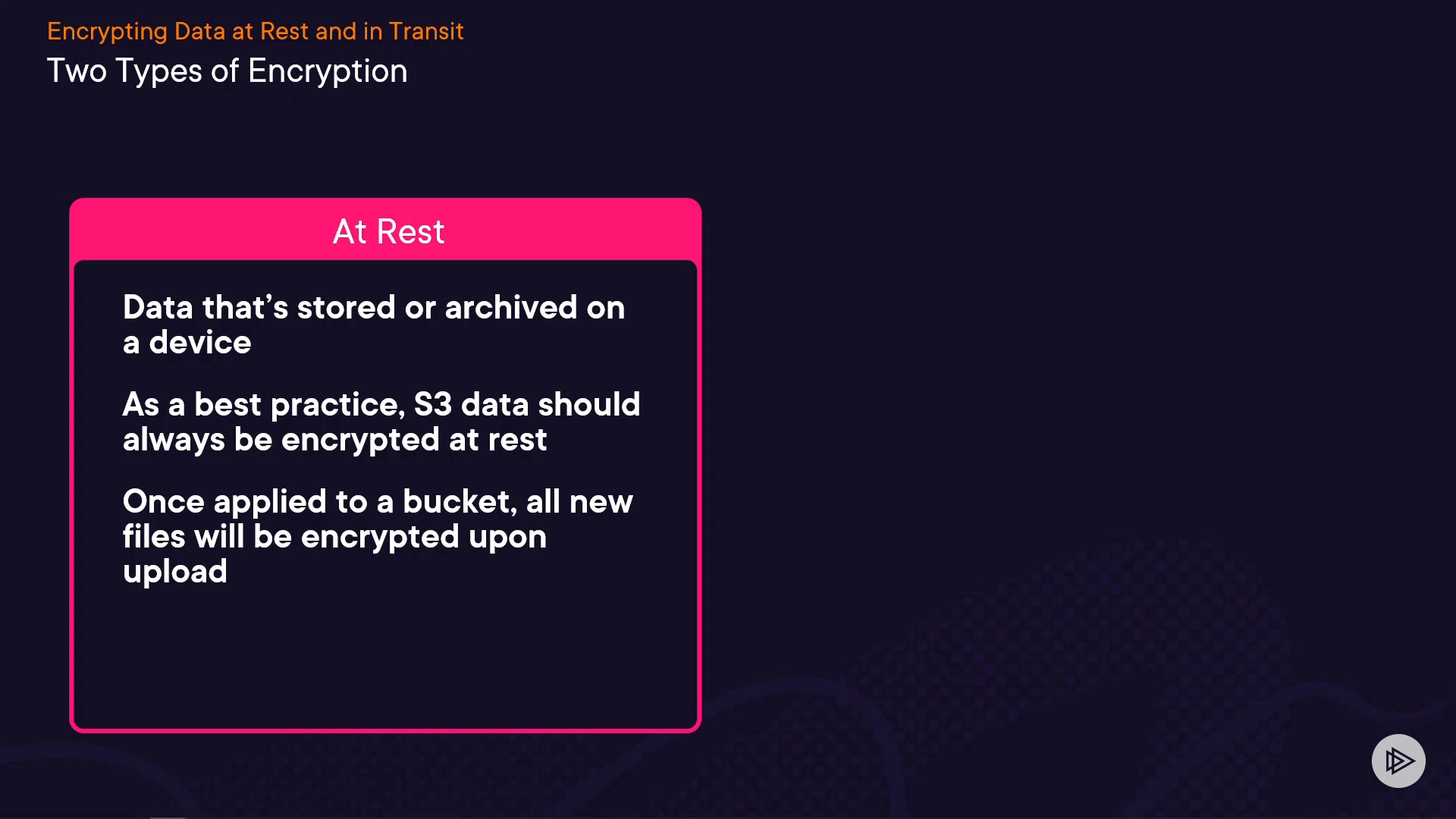Click the word "Encrypting" in the orange heading
Image resolution: width=1456 pixels, height=819 pixels.
pyautogui.click(x=107, y=31)
